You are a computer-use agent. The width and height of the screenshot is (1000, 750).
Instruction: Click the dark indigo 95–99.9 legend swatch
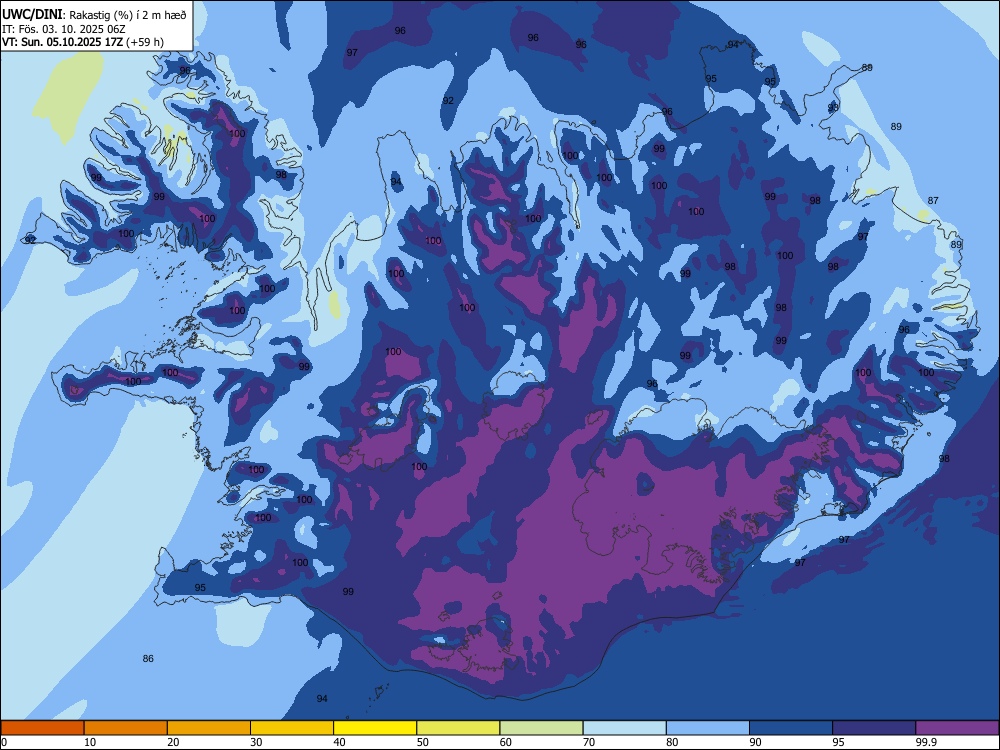click(874, 728)
